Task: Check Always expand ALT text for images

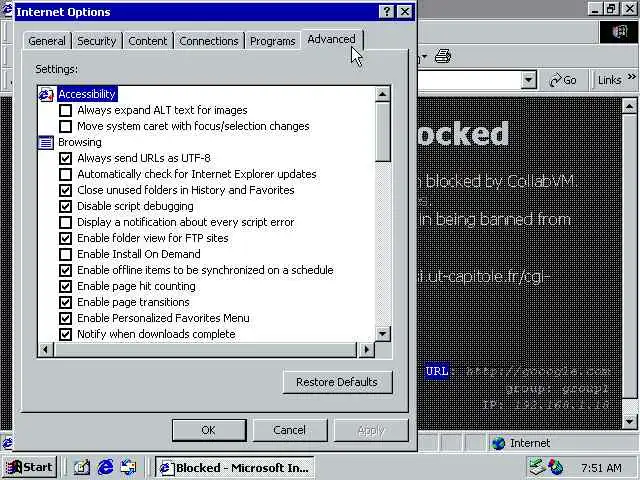Action: (x=65, y=110)
